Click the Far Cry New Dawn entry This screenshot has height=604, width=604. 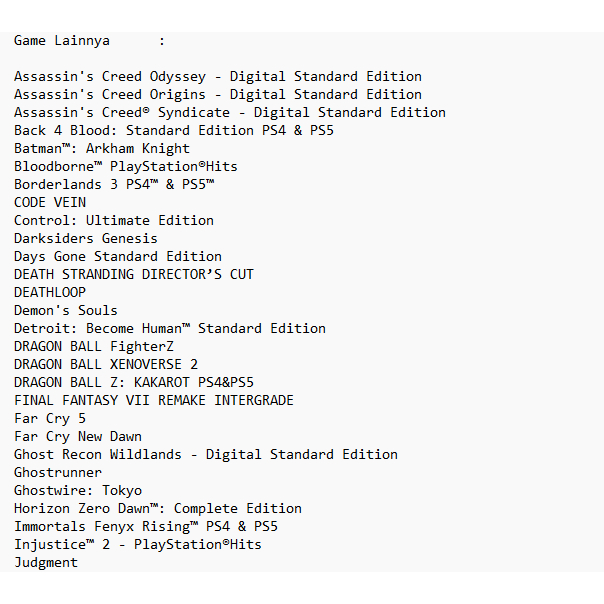(x=78, y=437)
